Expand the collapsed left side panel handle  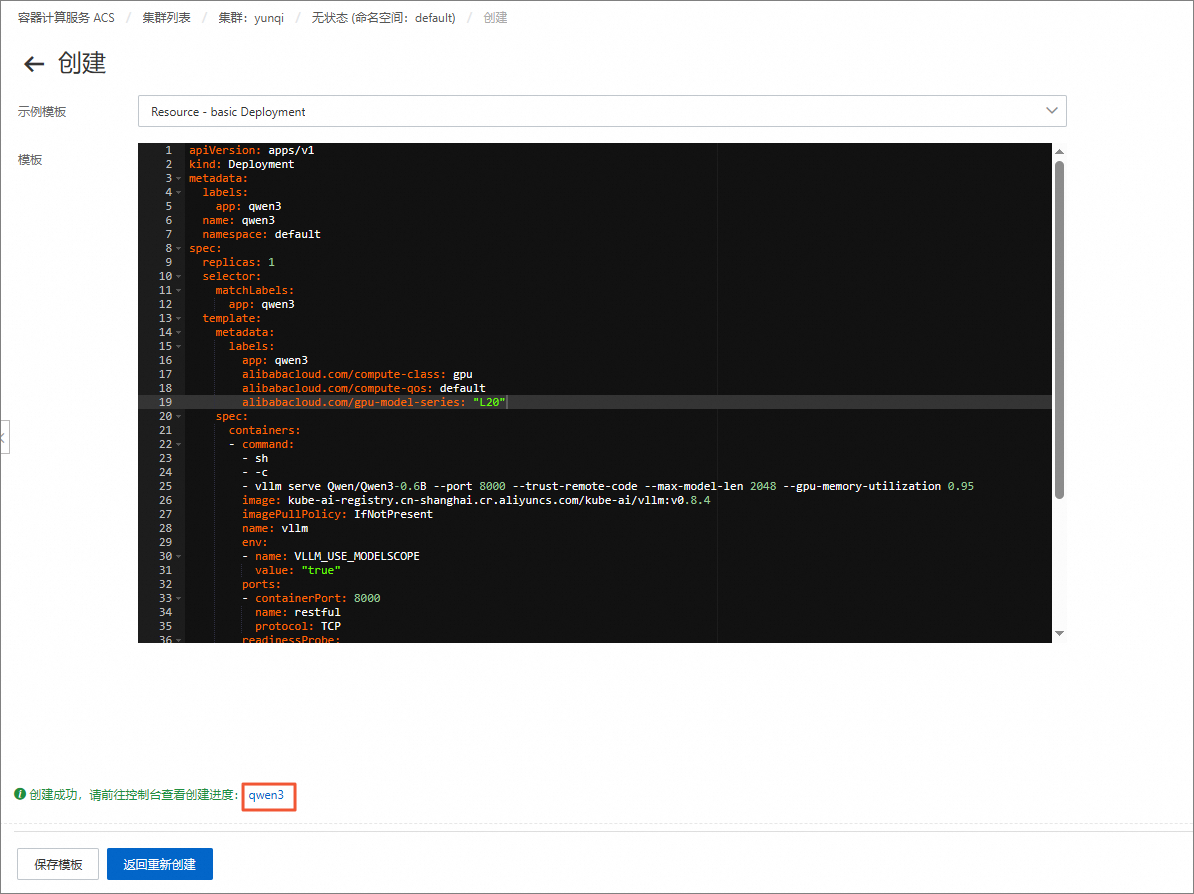point(5,437)
